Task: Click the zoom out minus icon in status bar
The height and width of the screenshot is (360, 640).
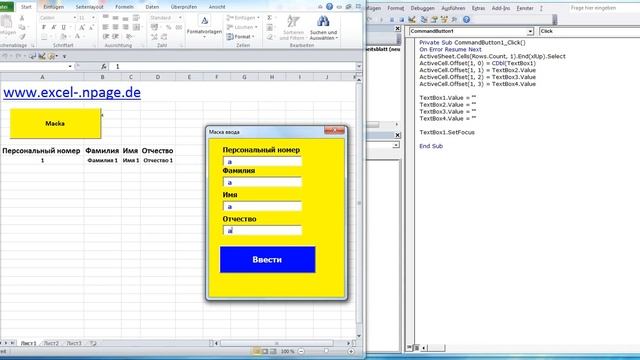Action: click(301, 351)
